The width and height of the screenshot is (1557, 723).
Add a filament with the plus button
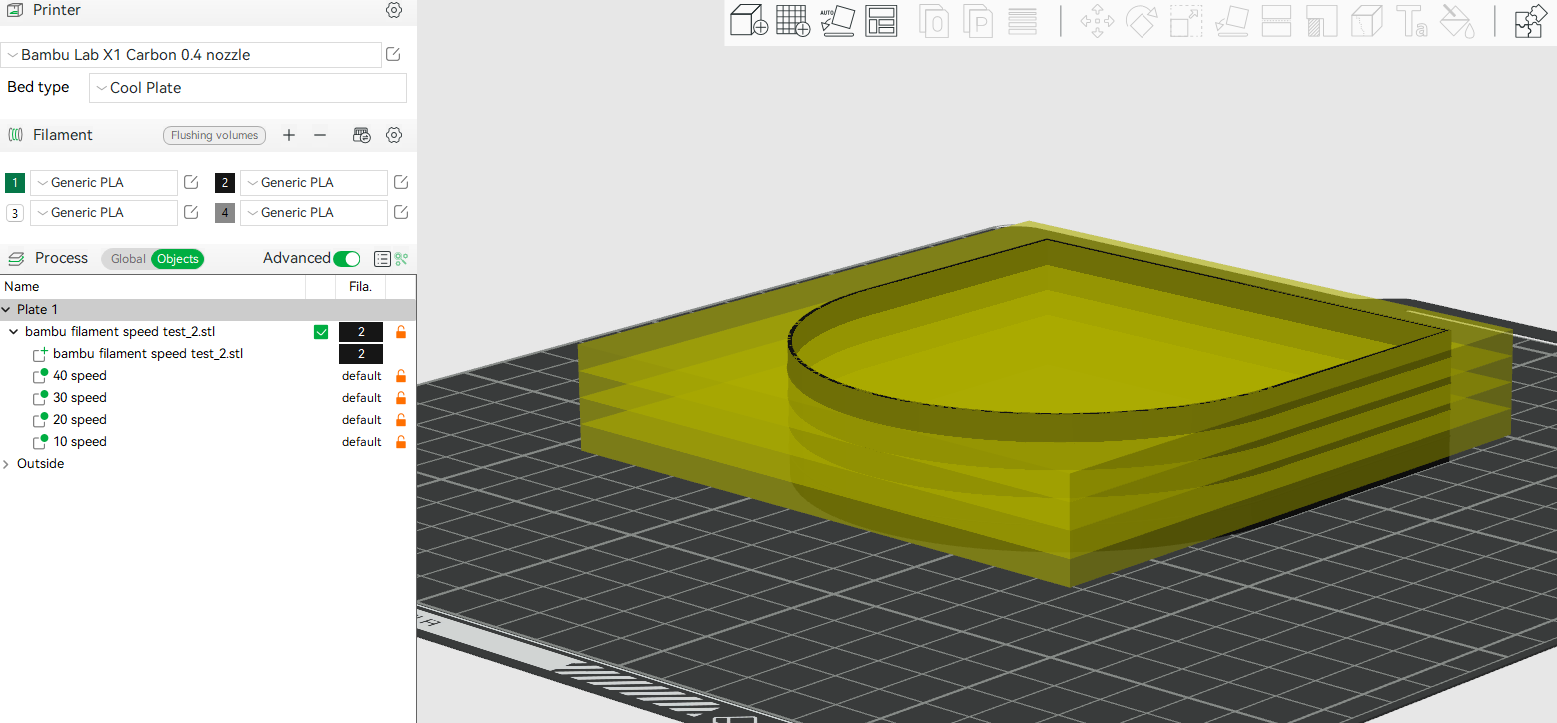click(x=288, y=135)
